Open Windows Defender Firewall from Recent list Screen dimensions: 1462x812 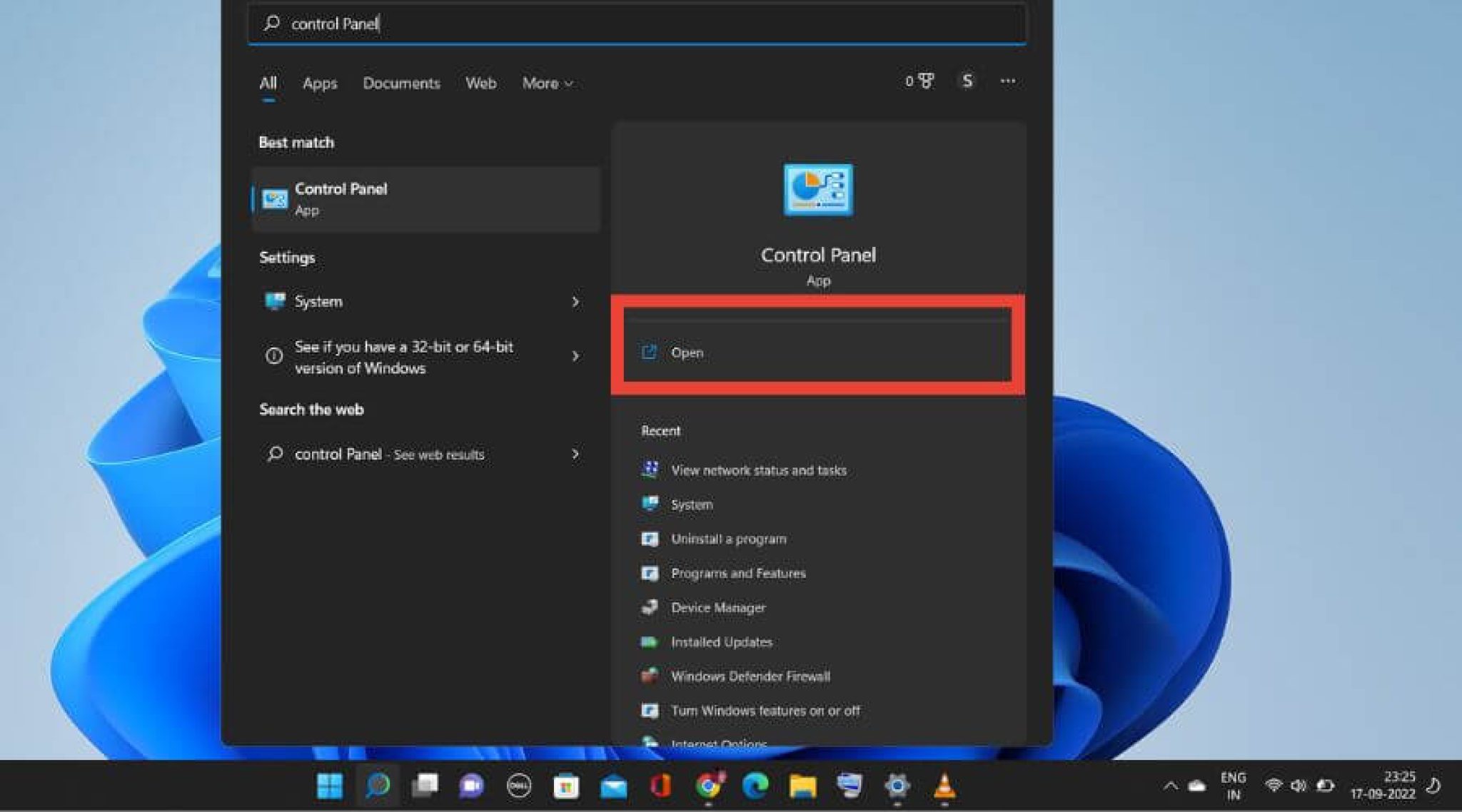(750, 676)
